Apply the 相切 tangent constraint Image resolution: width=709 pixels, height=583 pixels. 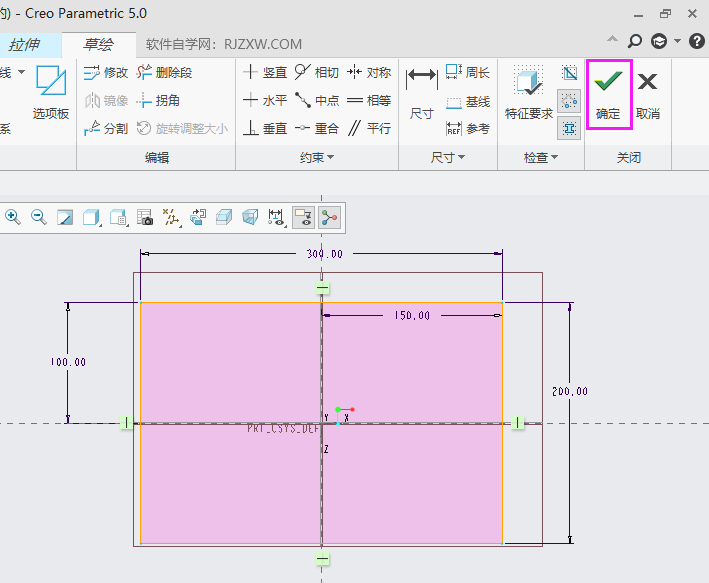316,72
